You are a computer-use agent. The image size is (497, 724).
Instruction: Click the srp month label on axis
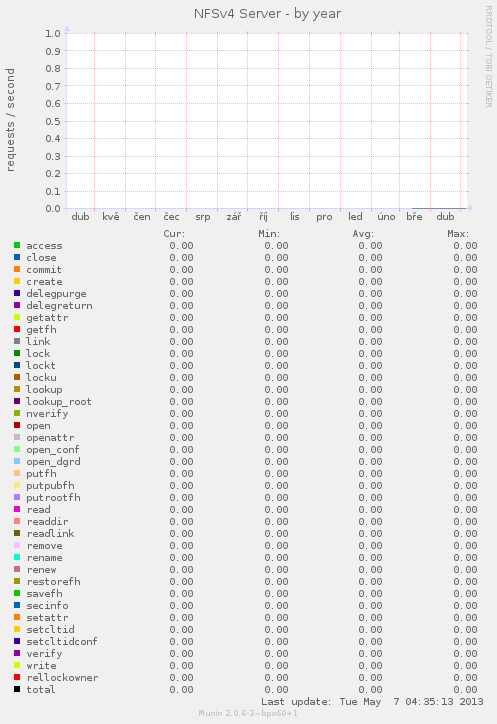(x=203, y=217)
